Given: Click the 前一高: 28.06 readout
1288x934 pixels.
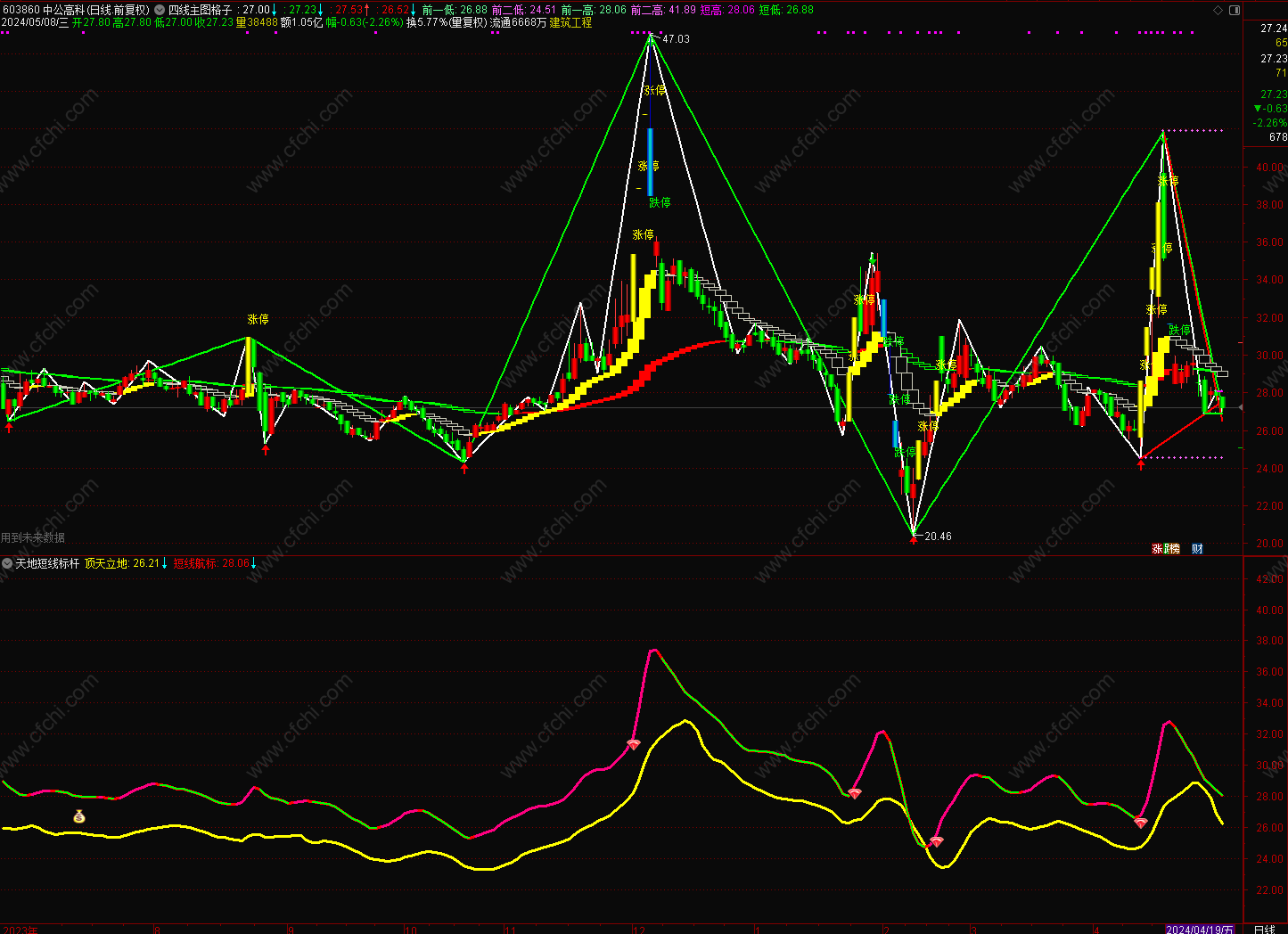Looking at the screenshot, I should (x=594, y=10).
